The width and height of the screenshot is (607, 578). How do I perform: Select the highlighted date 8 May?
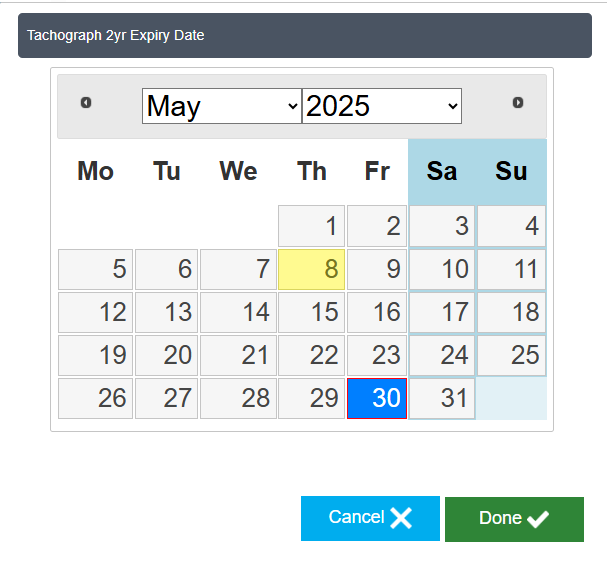pyautogui.click(x=311, y=270)
